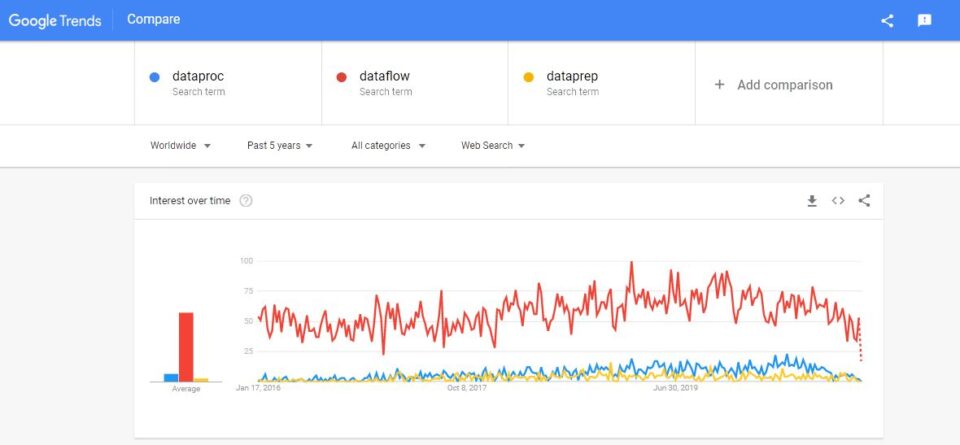Click the red dataflow peak at 100
Image resolution: width=960 pixels, height=445 pixels.
(631, 264)
